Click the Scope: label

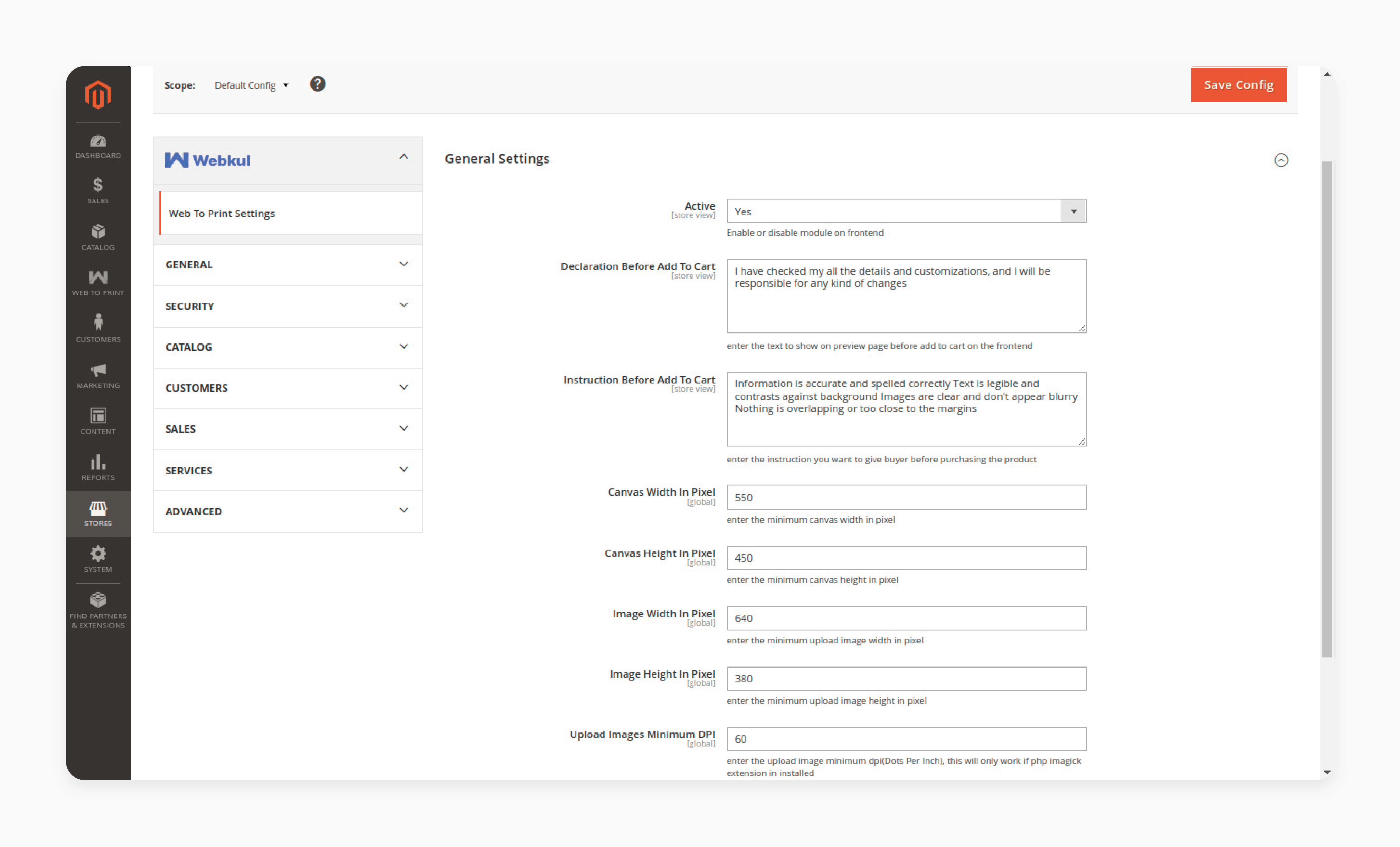click(x=180, y=85)
